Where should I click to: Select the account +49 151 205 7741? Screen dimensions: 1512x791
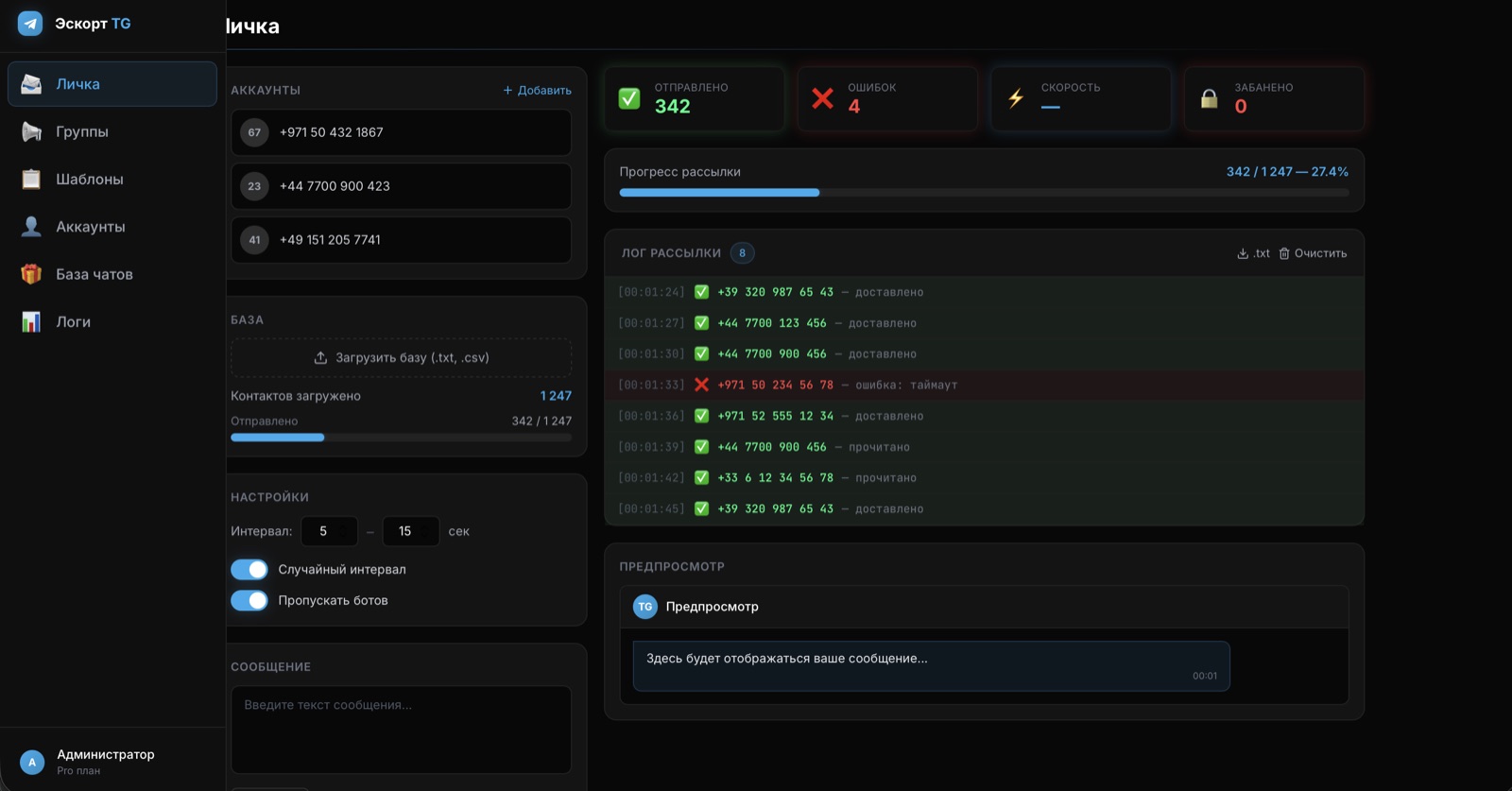pos(401,240)
